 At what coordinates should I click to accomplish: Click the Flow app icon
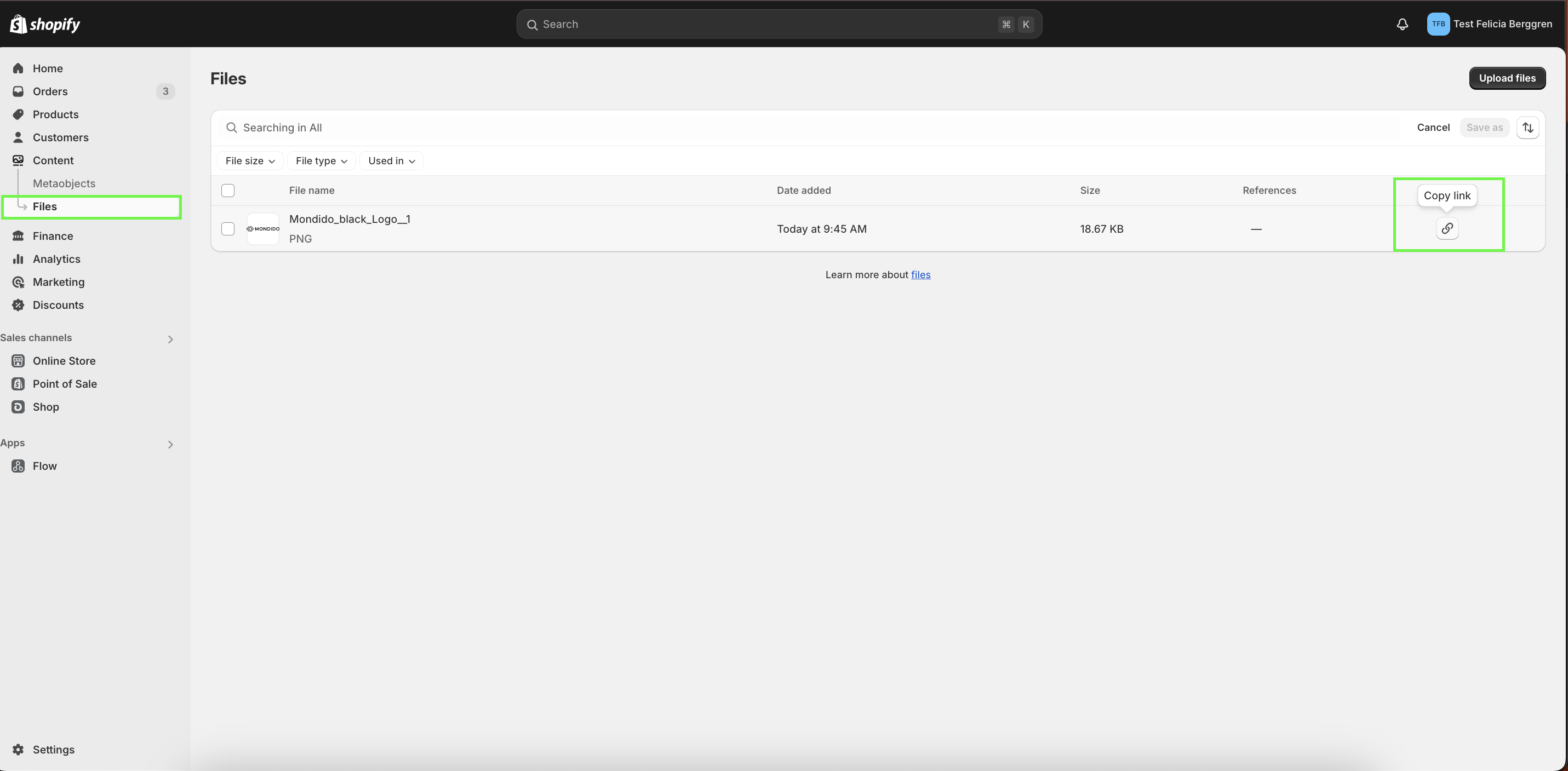(x=18, y=466)
